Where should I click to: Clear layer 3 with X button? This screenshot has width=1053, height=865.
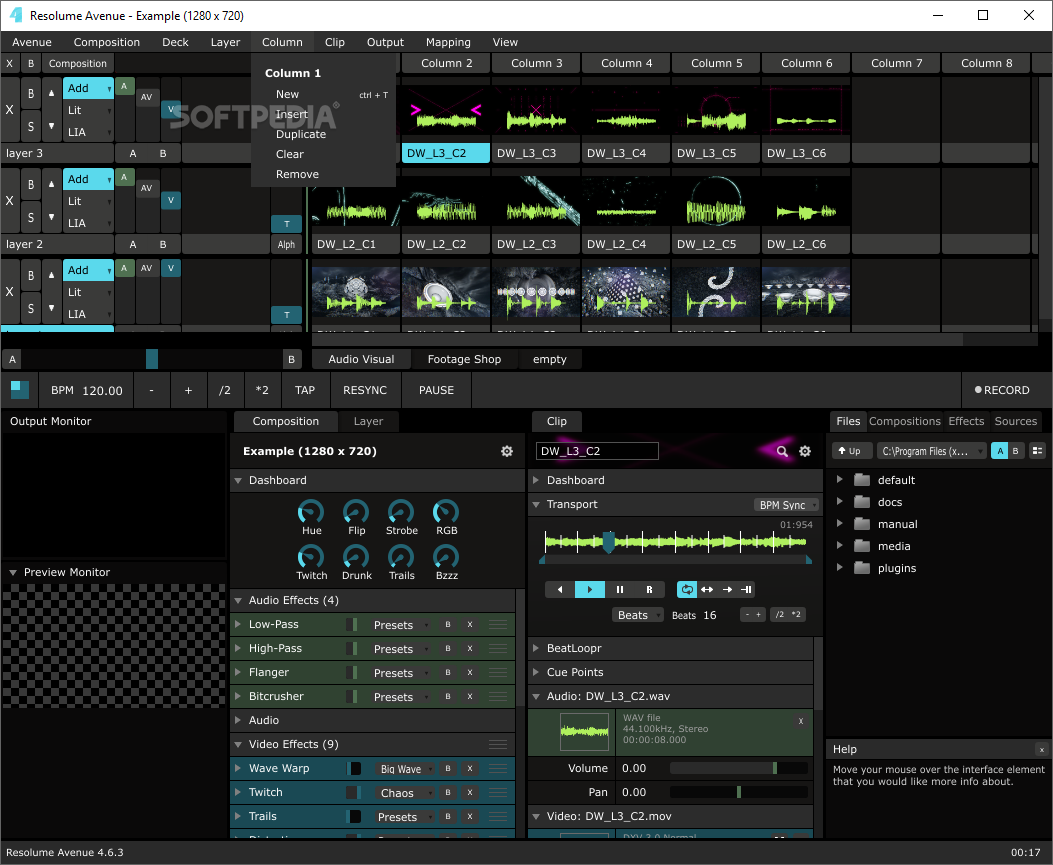click(9, 109)
